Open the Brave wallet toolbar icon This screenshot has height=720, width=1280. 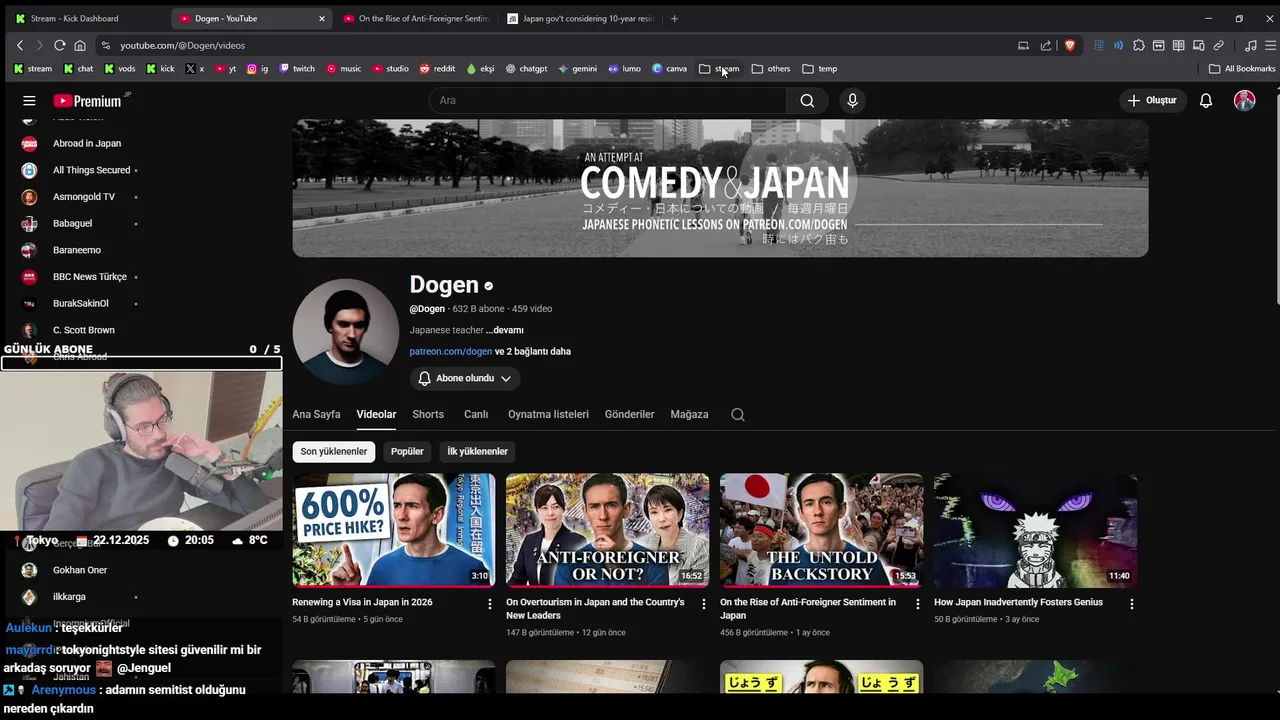[x=1158, y=45]
